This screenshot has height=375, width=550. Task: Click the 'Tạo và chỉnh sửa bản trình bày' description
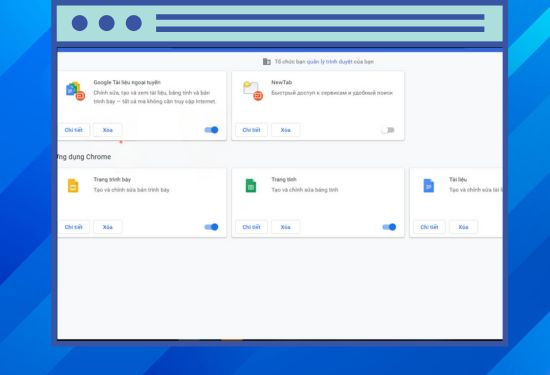click(x=132, y=190)
